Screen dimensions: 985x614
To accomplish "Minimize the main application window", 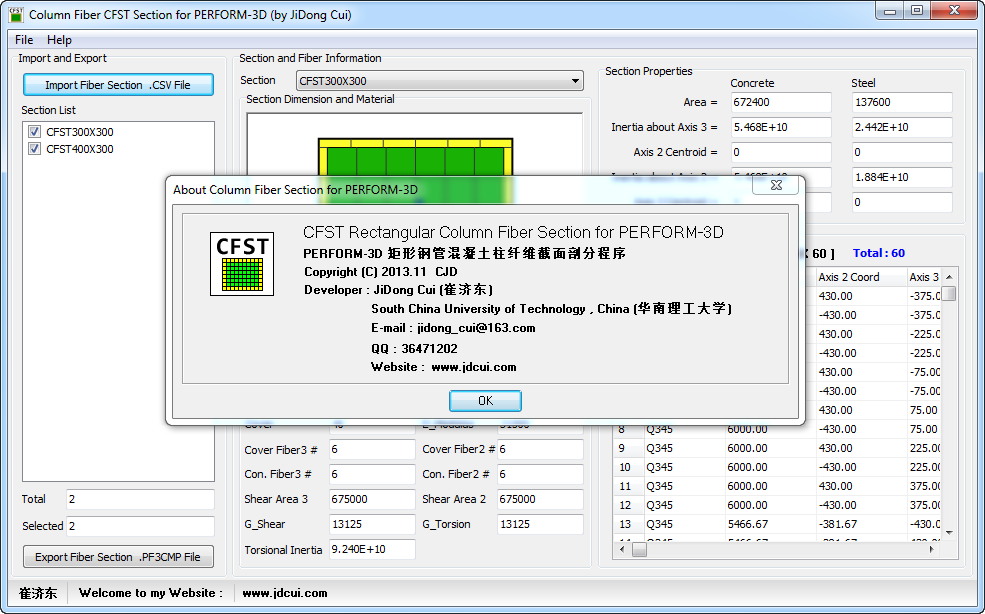I will click(890, 11).
